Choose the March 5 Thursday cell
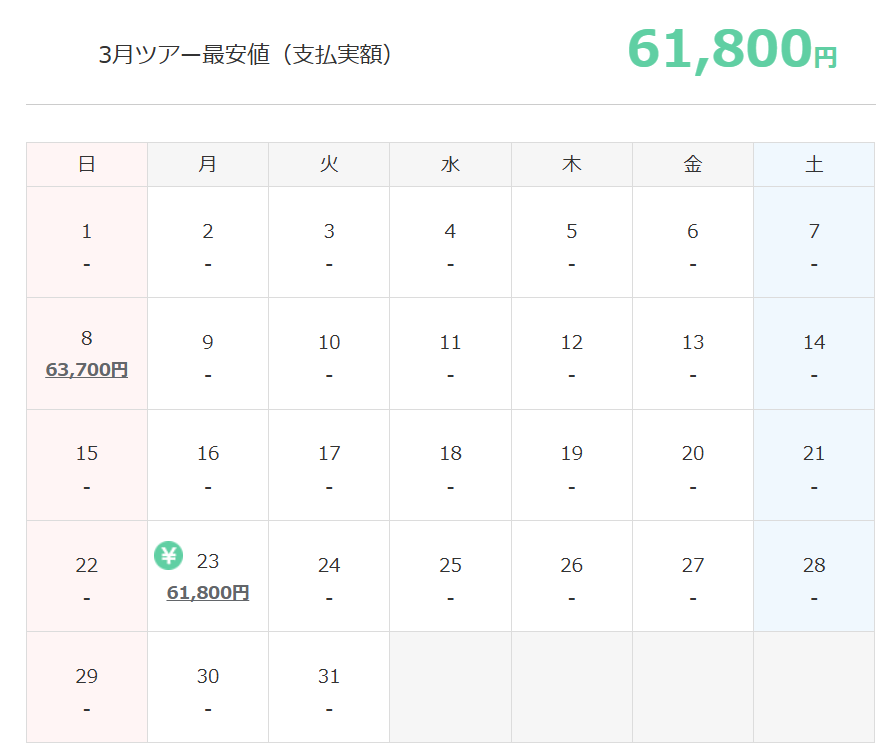 tap(572, 242)
